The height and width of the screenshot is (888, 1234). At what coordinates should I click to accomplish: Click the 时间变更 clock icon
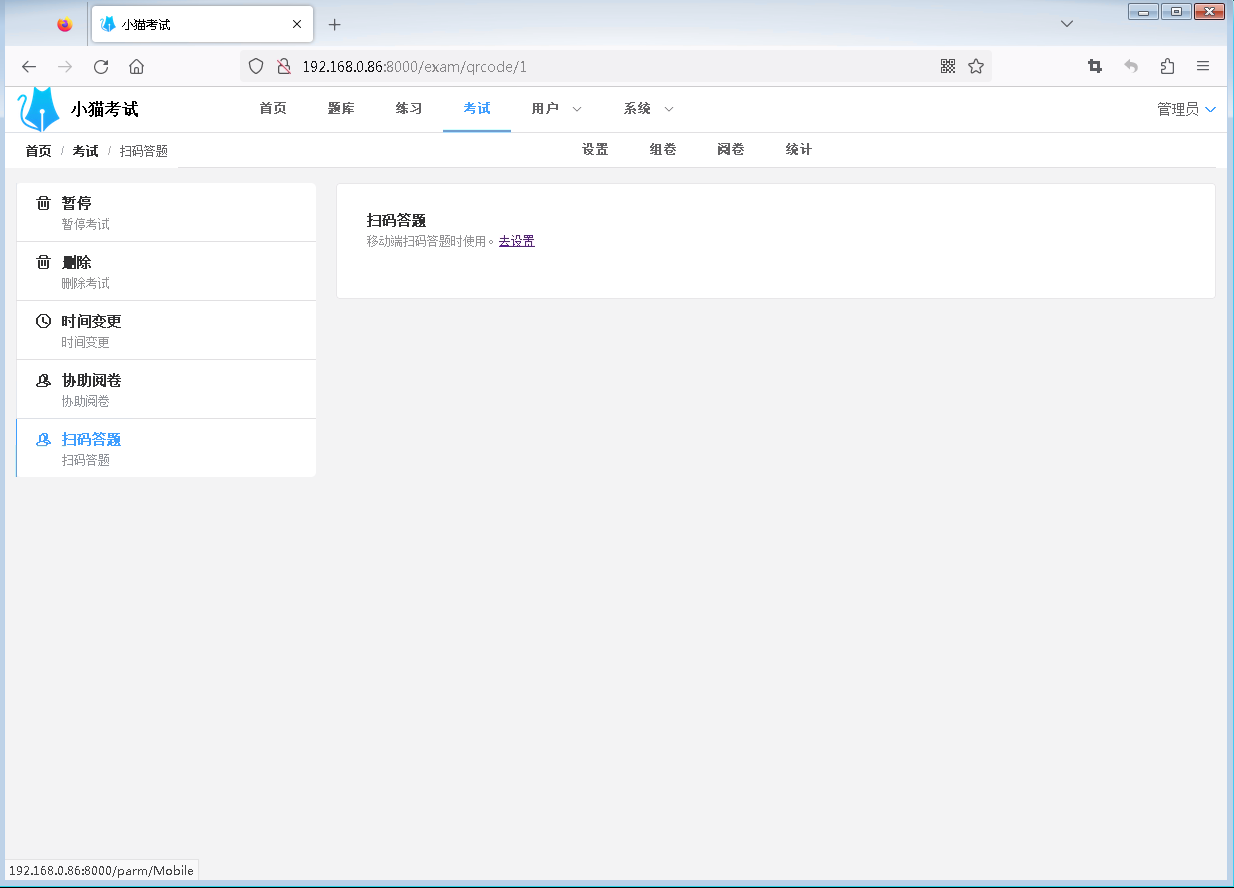[43, 321]
